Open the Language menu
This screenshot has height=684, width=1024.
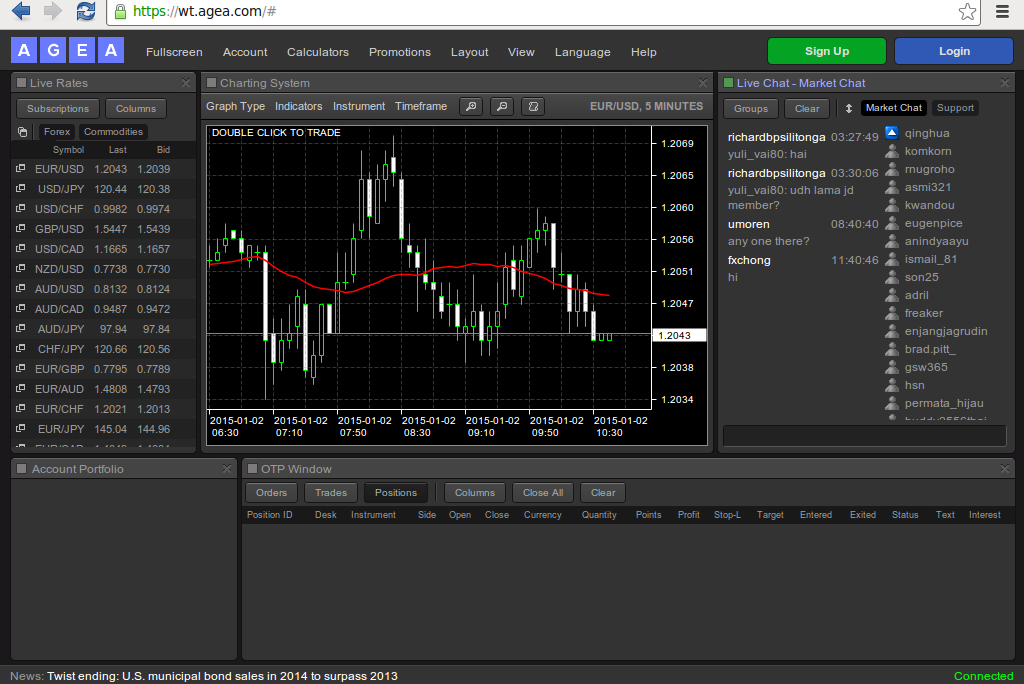[x=582, y=52]
